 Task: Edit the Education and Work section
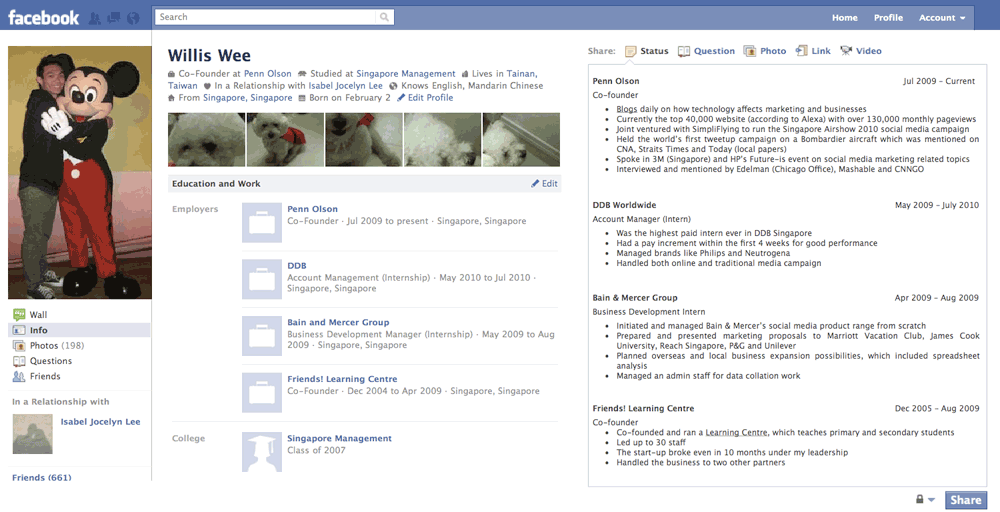point(550,184)
